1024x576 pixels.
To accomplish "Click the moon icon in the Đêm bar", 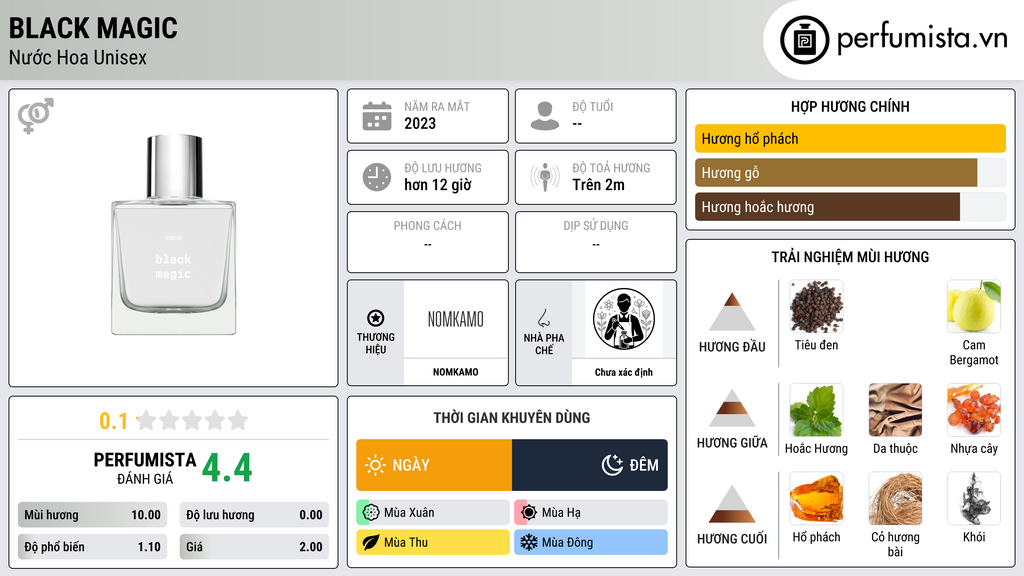I will click(612, 465).
